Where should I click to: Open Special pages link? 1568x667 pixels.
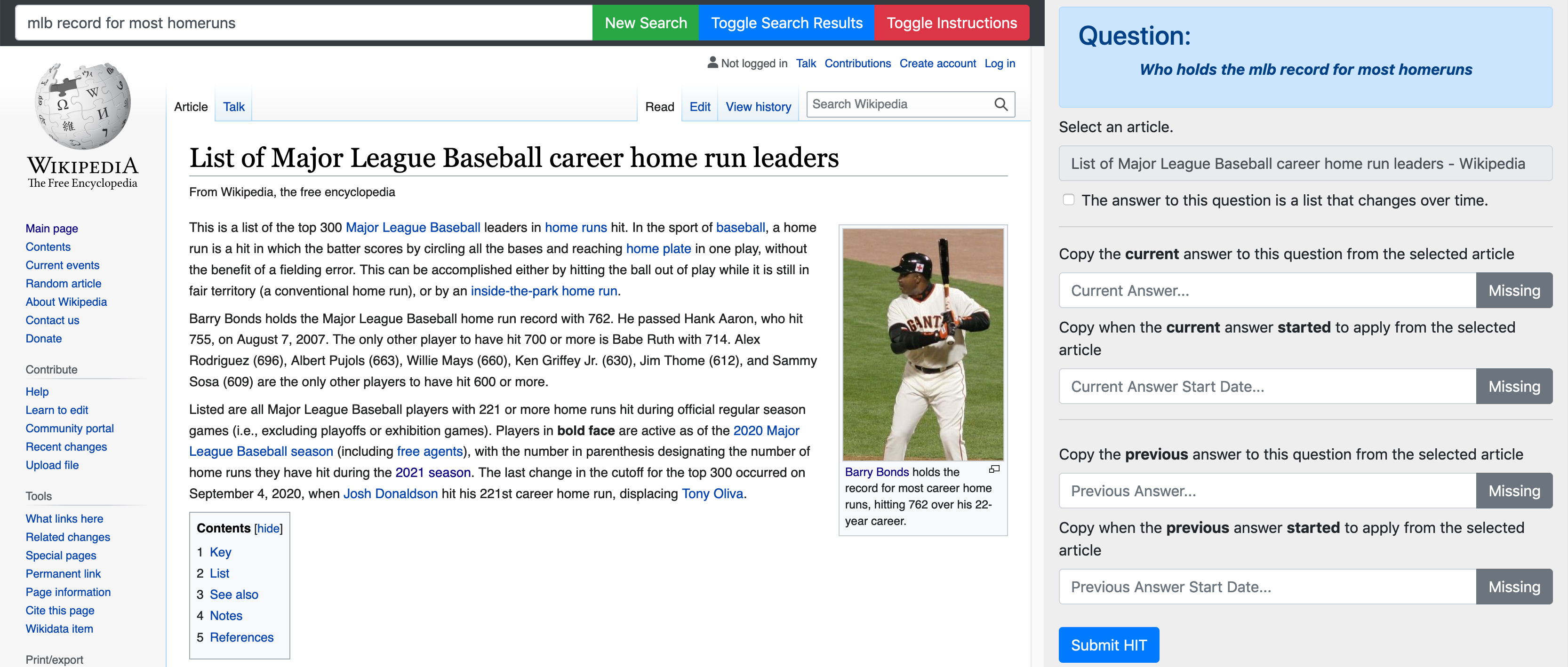coord(61,555)
